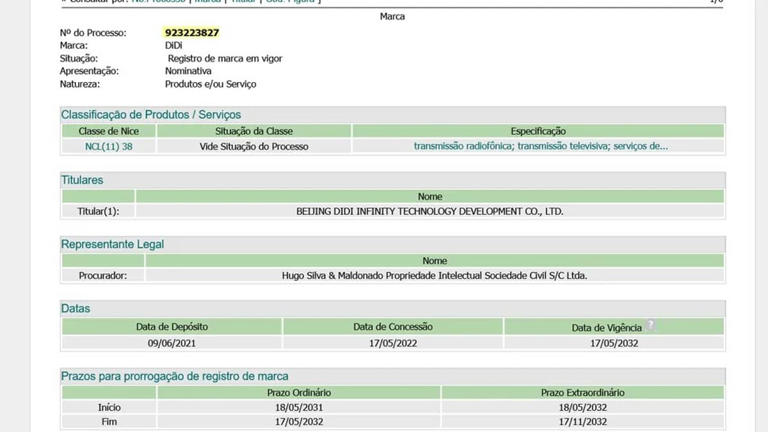Select the Vide Situação do Processo cell
Image resolution: width=768 pixels, height=432 pixels.
(254, 146)
